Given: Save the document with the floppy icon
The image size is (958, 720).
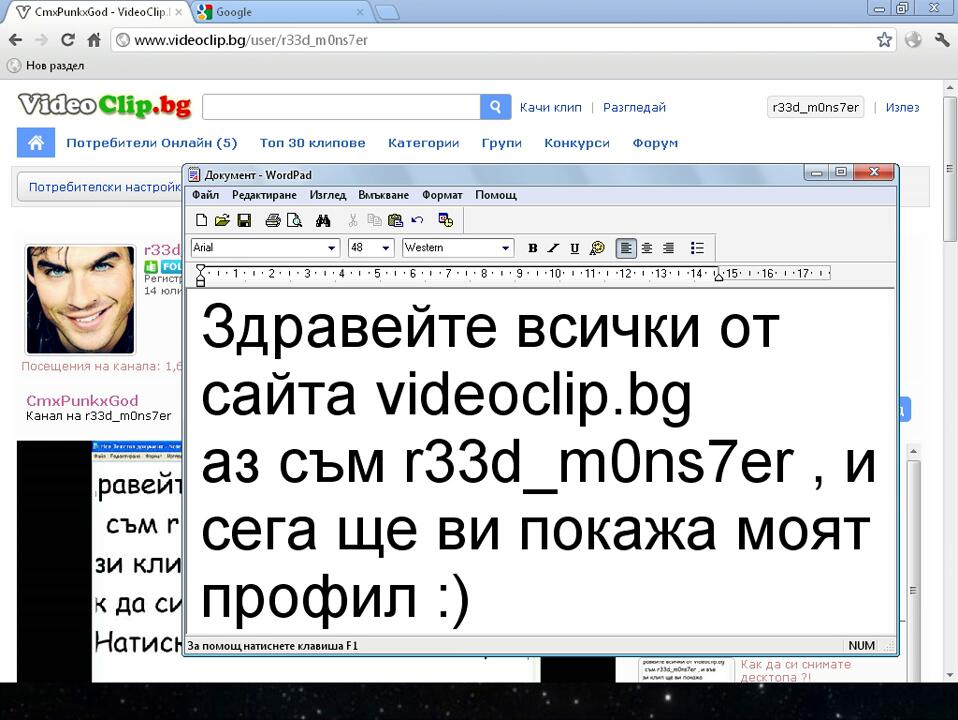Looking at the screenshot, I should [x=243, y=220].
